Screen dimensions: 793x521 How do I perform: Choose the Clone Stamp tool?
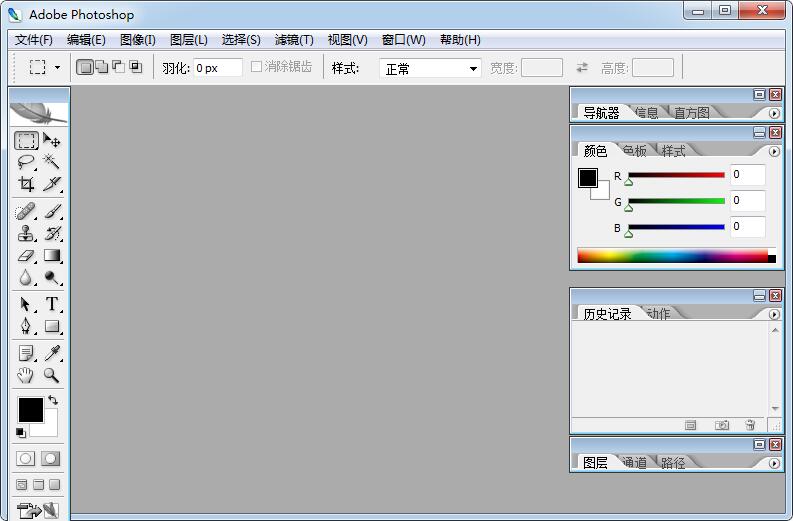click(x=26, y=234)
